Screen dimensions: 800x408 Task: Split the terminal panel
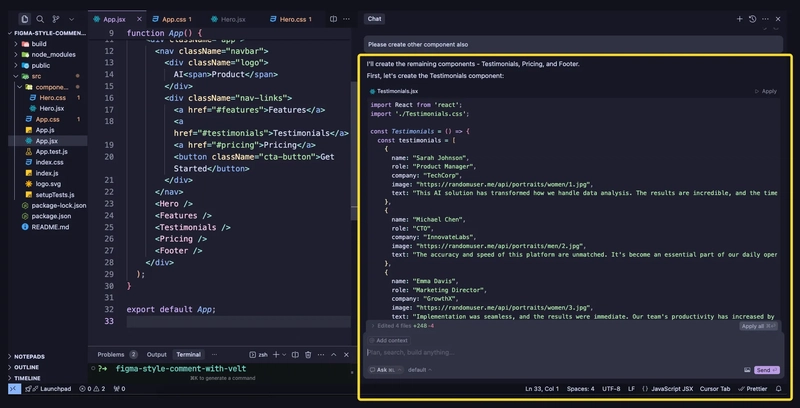[295, 354]
